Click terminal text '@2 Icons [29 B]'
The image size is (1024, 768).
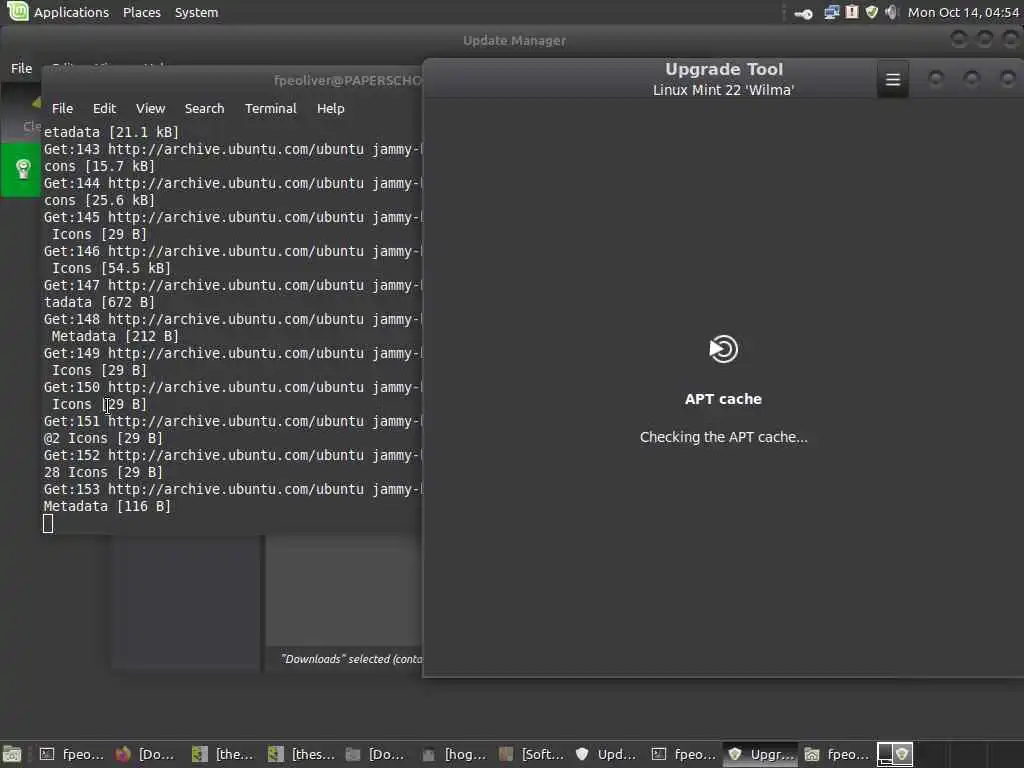click(103, 438)
